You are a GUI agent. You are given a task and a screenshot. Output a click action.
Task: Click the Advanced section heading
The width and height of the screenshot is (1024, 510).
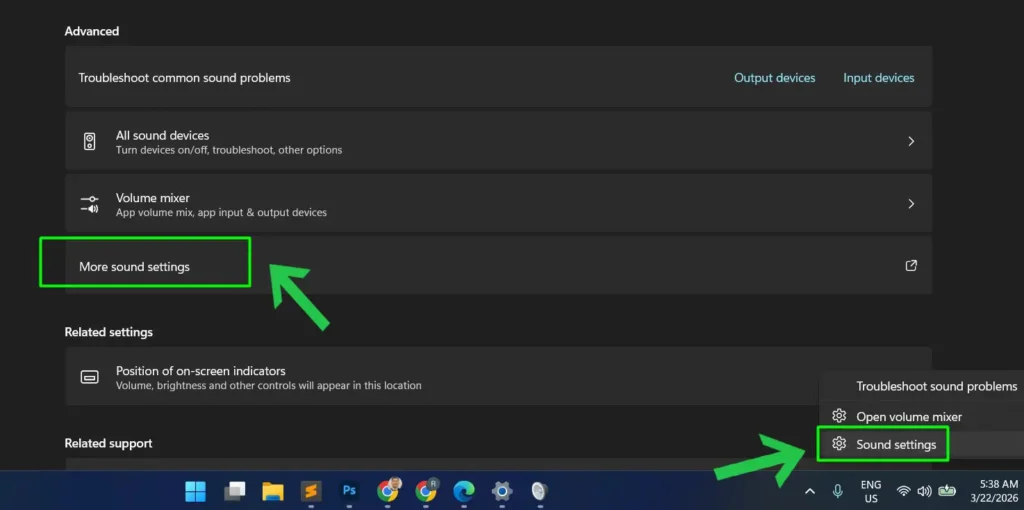[x=91, y=31]
